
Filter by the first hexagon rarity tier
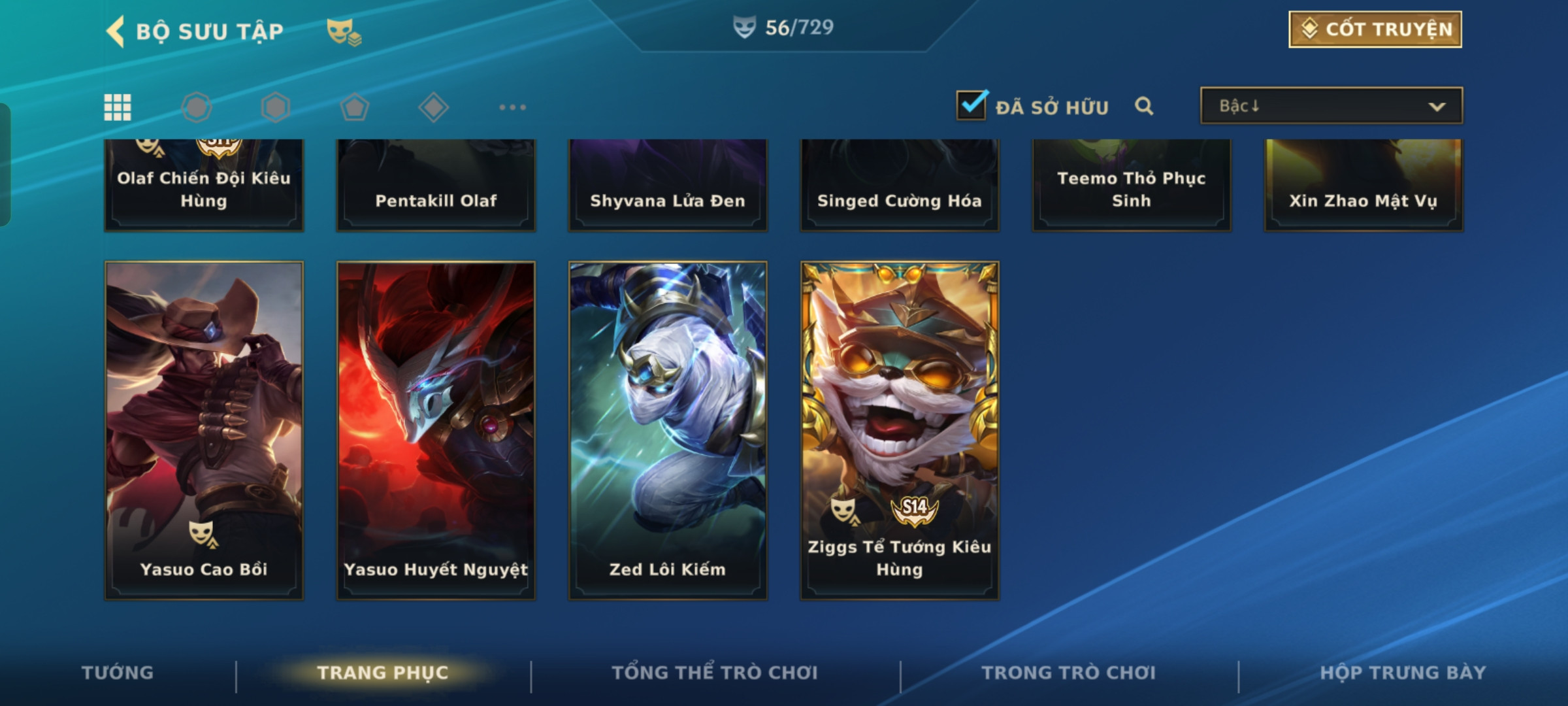(197, 107)
